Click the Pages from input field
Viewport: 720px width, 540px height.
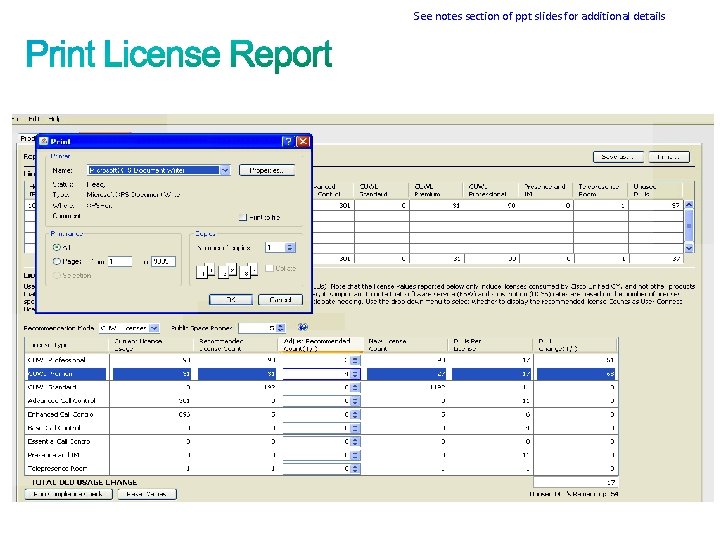[x=120, y=262]
